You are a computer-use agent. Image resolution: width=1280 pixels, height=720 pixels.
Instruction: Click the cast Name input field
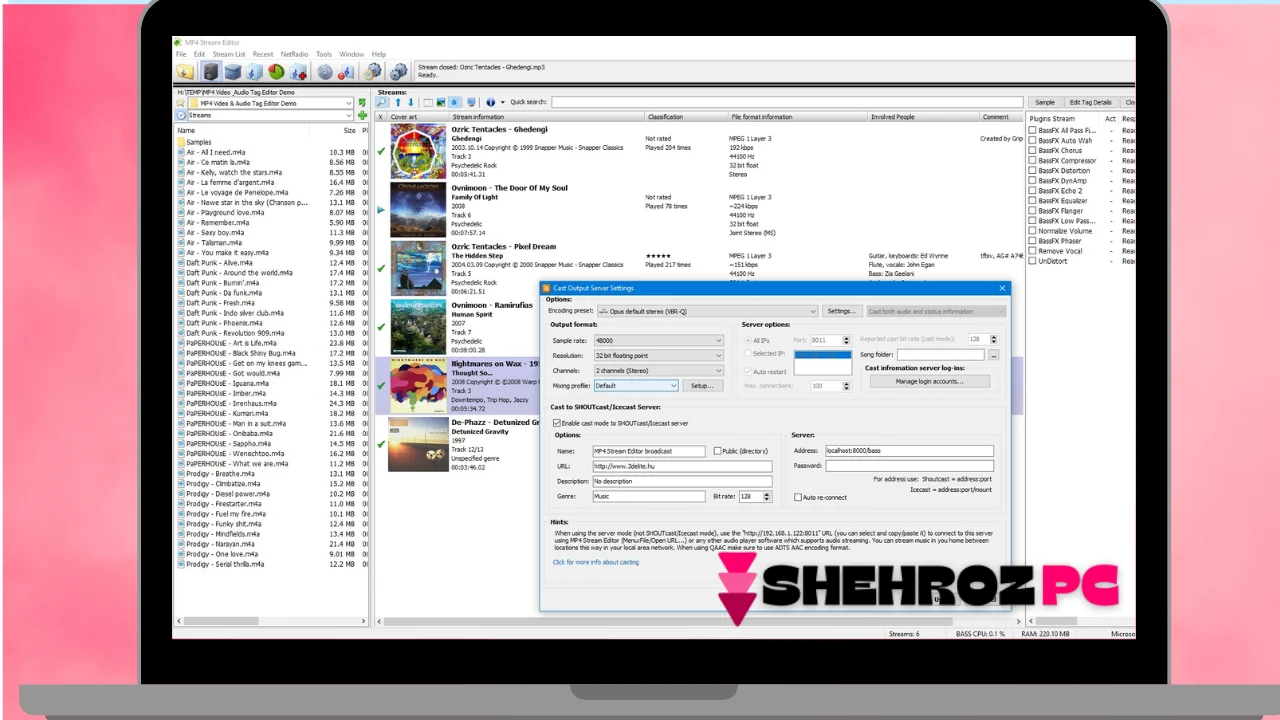649,451
